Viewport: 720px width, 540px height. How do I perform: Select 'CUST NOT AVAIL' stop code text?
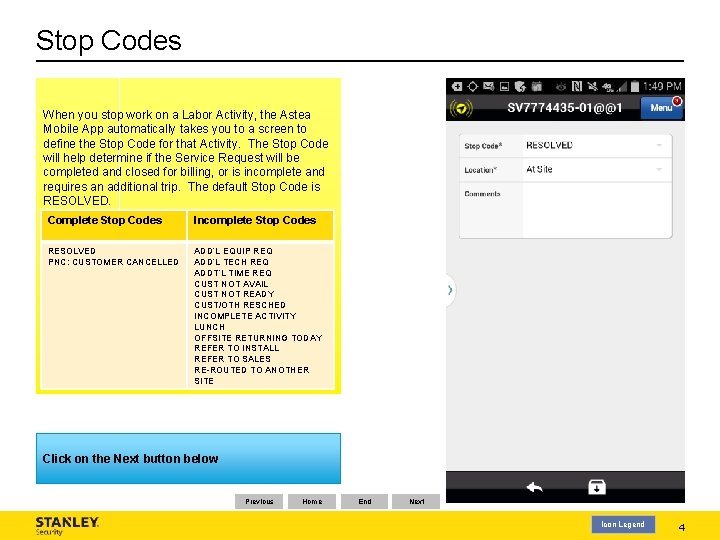point(231,284)
